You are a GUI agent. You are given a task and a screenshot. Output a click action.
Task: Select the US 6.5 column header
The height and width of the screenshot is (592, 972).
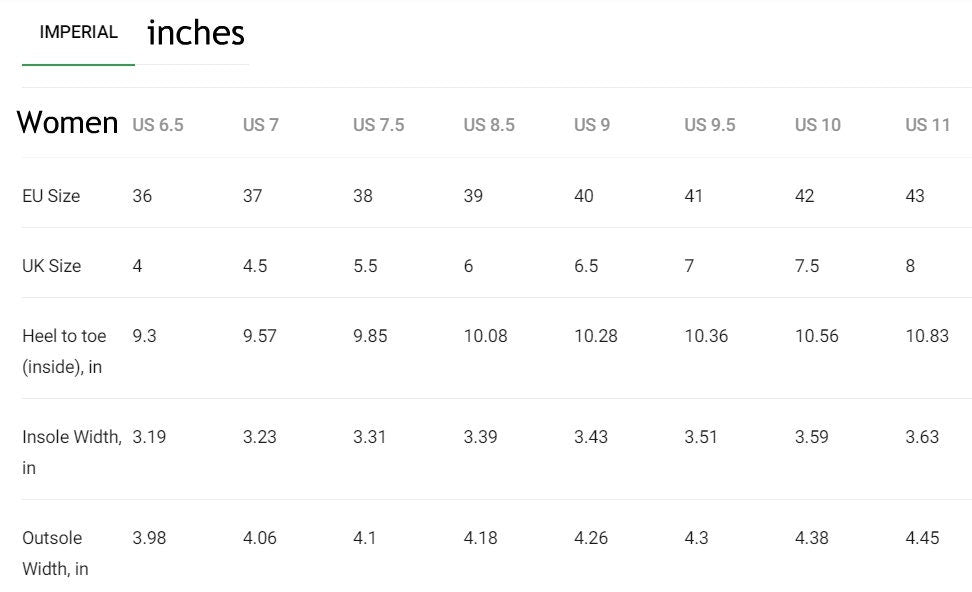(x=158, y=125)
